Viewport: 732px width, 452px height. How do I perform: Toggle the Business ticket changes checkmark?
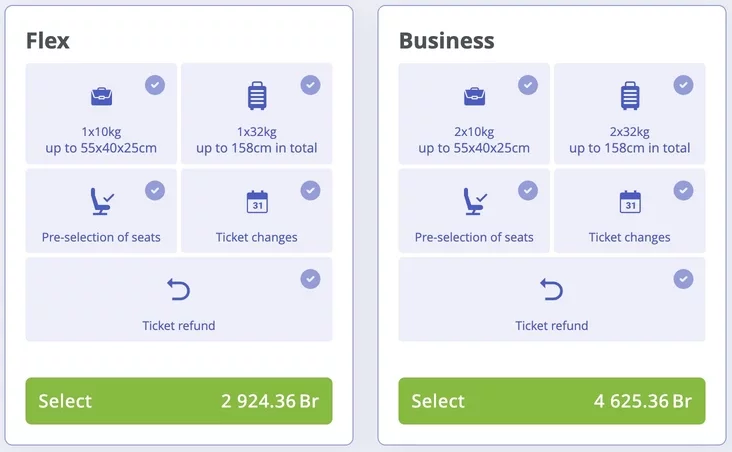(683, 190)
